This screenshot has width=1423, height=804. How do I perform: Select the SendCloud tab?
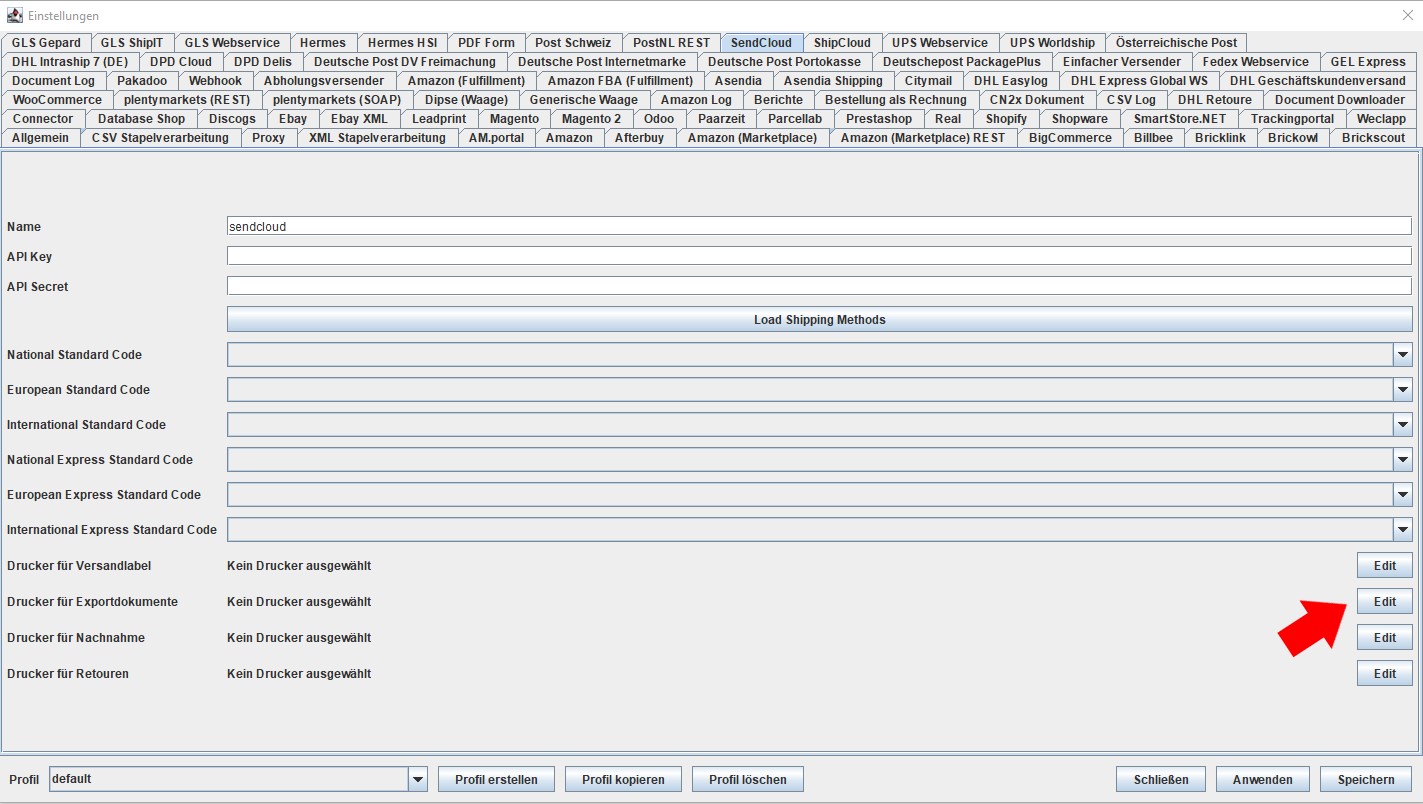point(761,43)
